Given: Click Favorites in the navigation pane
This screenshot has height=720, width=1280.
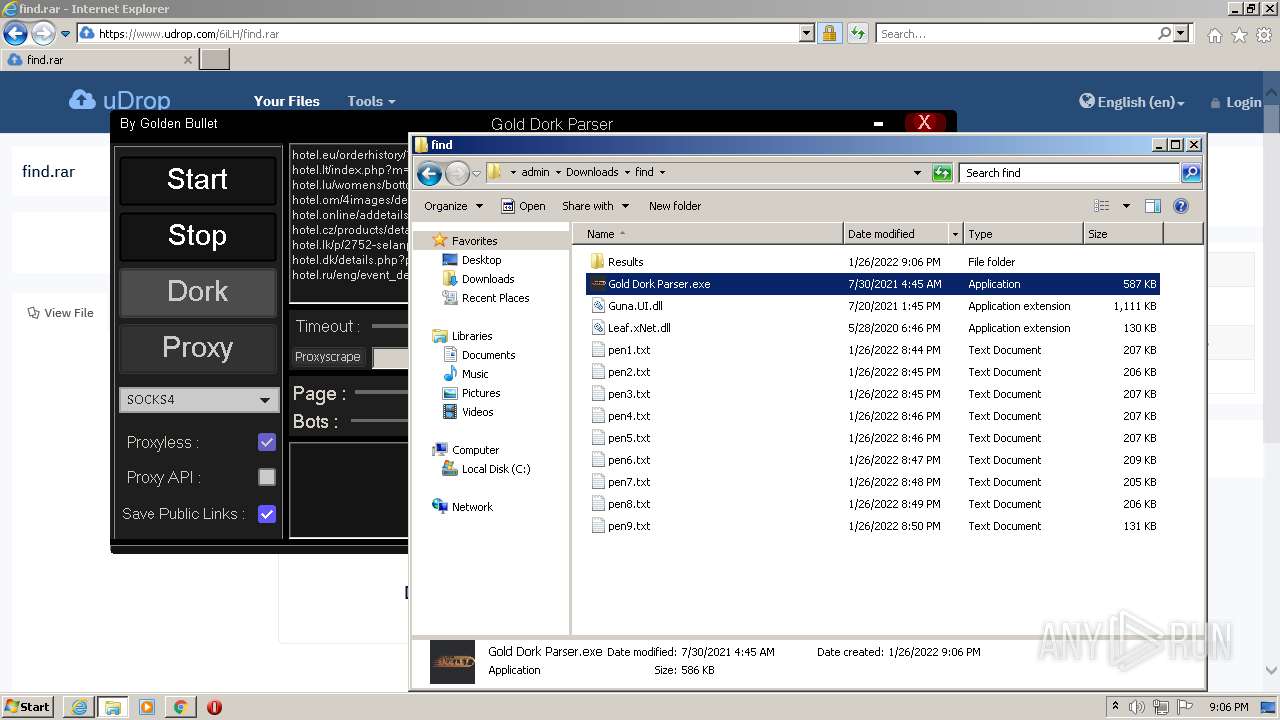Looking at the screenshot, I should [474, 241].
